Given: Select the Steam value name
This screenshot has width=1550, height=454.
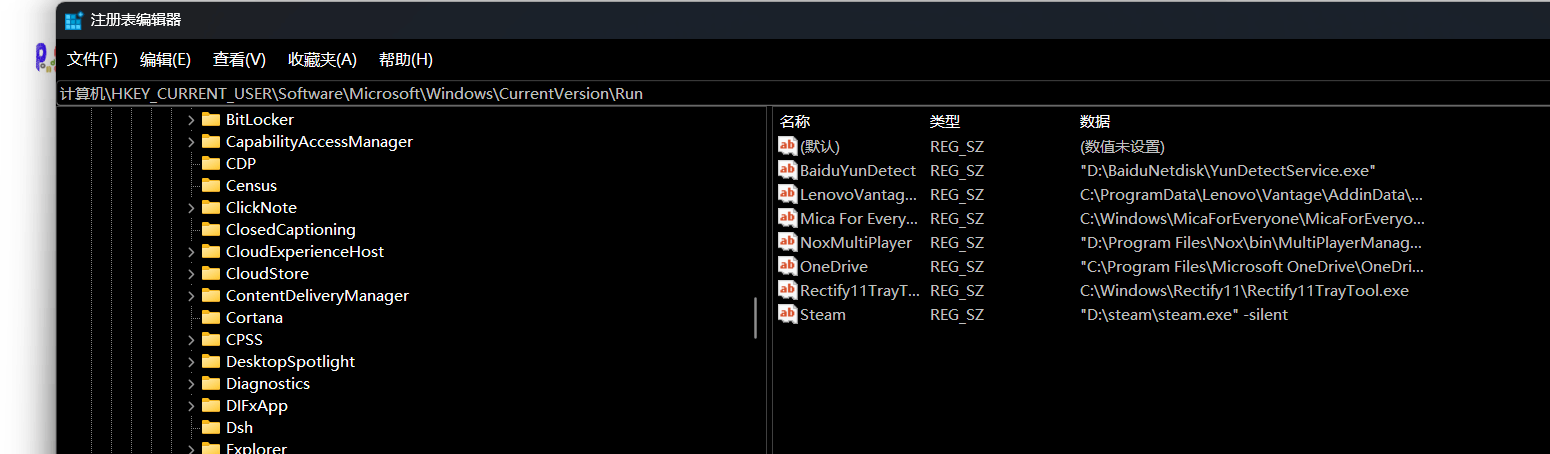Looking at the screenshot, I should tap(823, 315).
